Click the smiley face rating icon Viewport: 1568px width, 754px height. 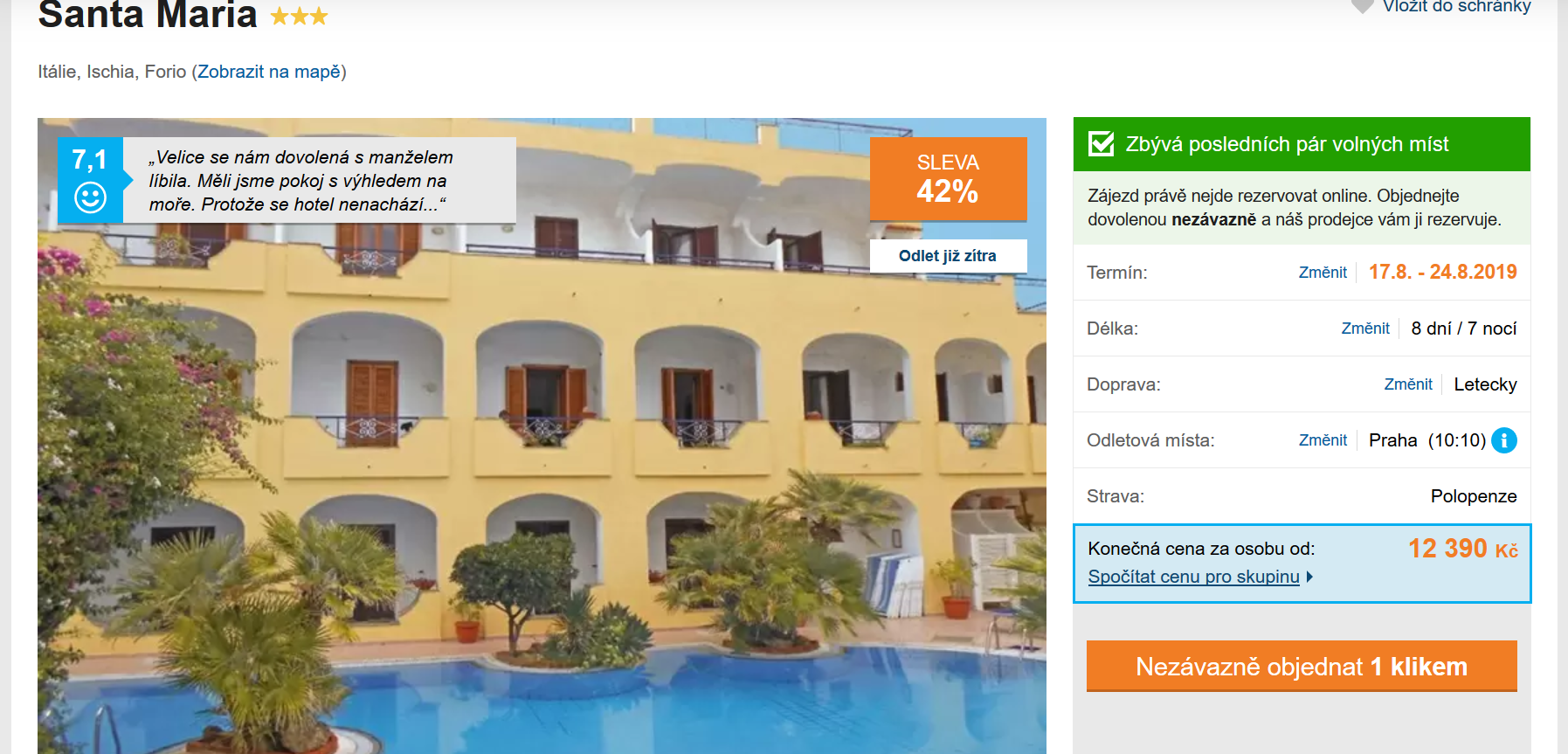(x=90, y=197)
